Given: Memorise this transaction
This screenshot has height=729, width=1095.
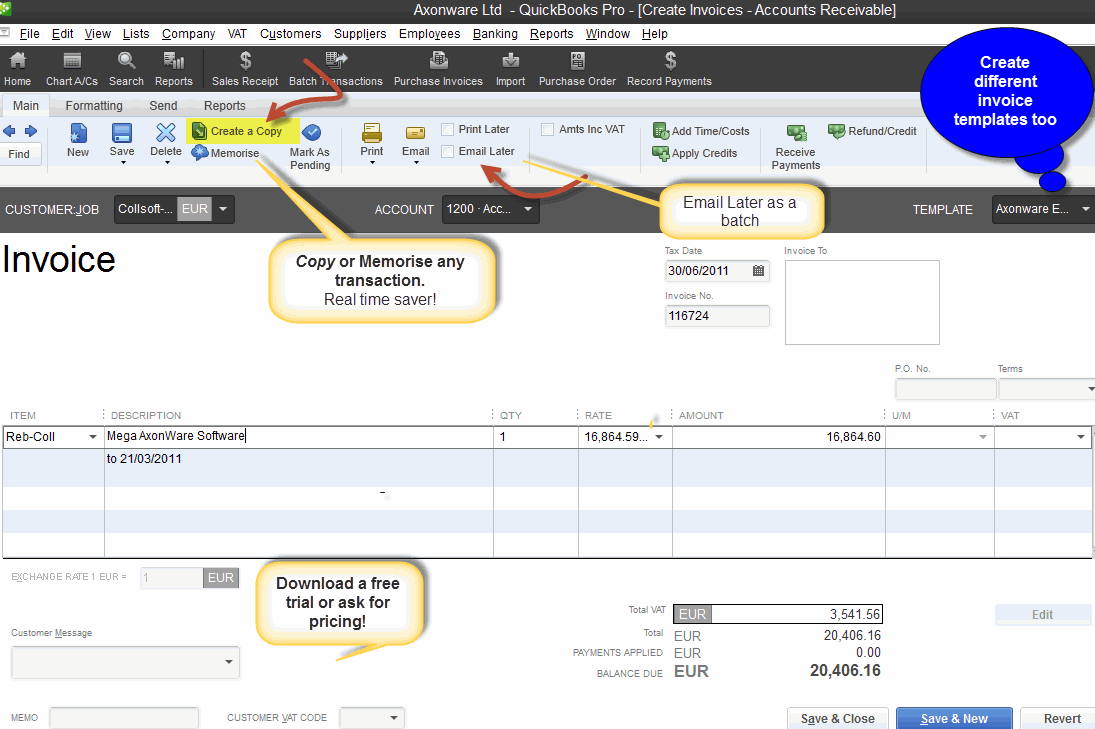Looking at the screenshot, I should (x=226, y=153).
